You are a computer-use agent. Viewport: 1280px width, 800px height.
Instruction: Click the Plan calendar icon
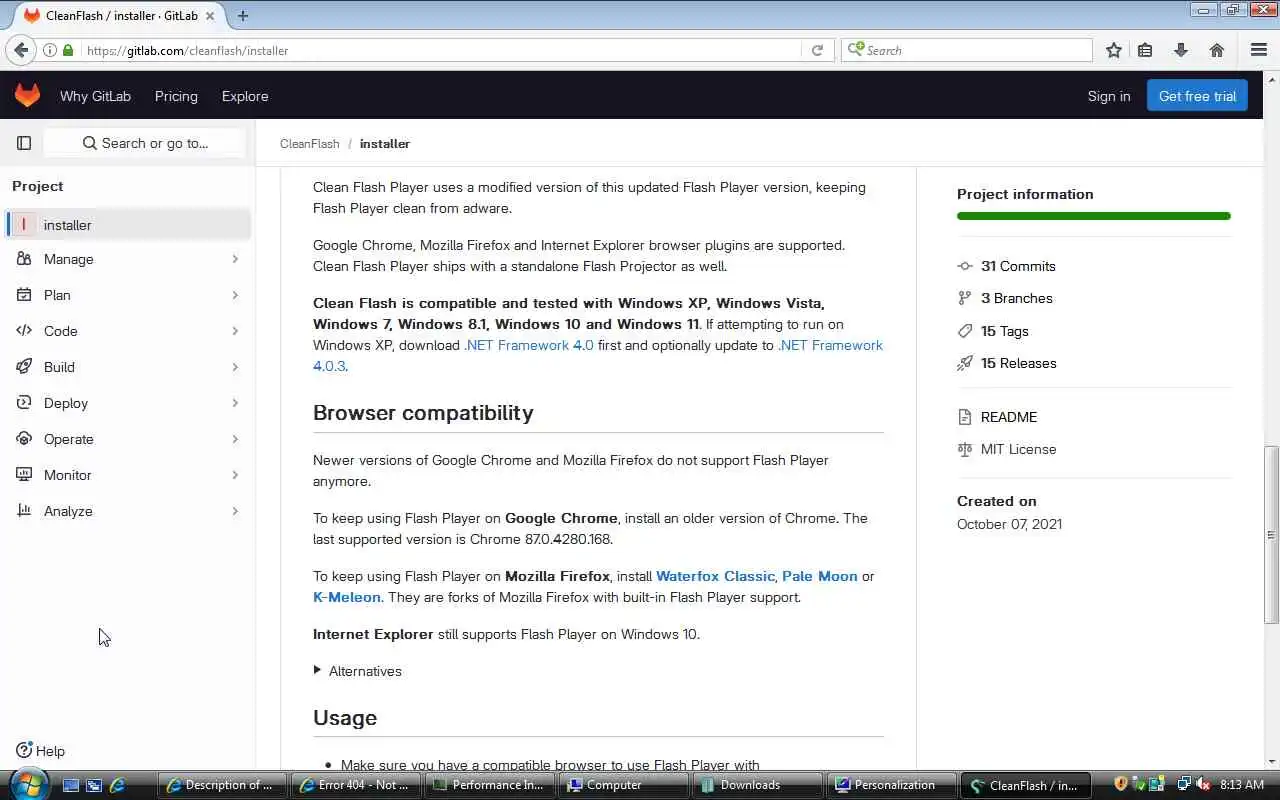click(x=24, y=295)
